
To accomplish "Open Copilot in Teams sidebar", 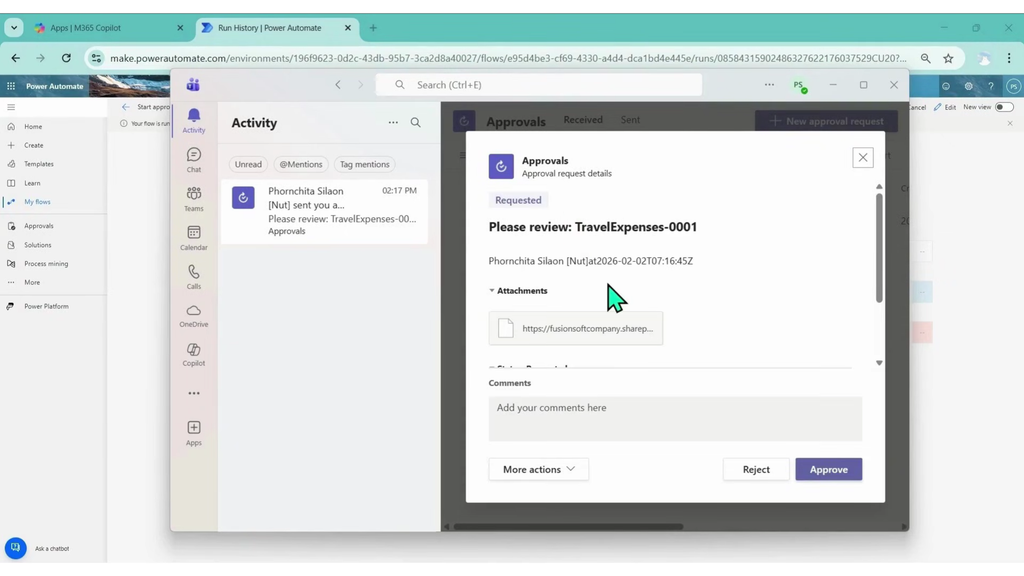I will (193, 355).
